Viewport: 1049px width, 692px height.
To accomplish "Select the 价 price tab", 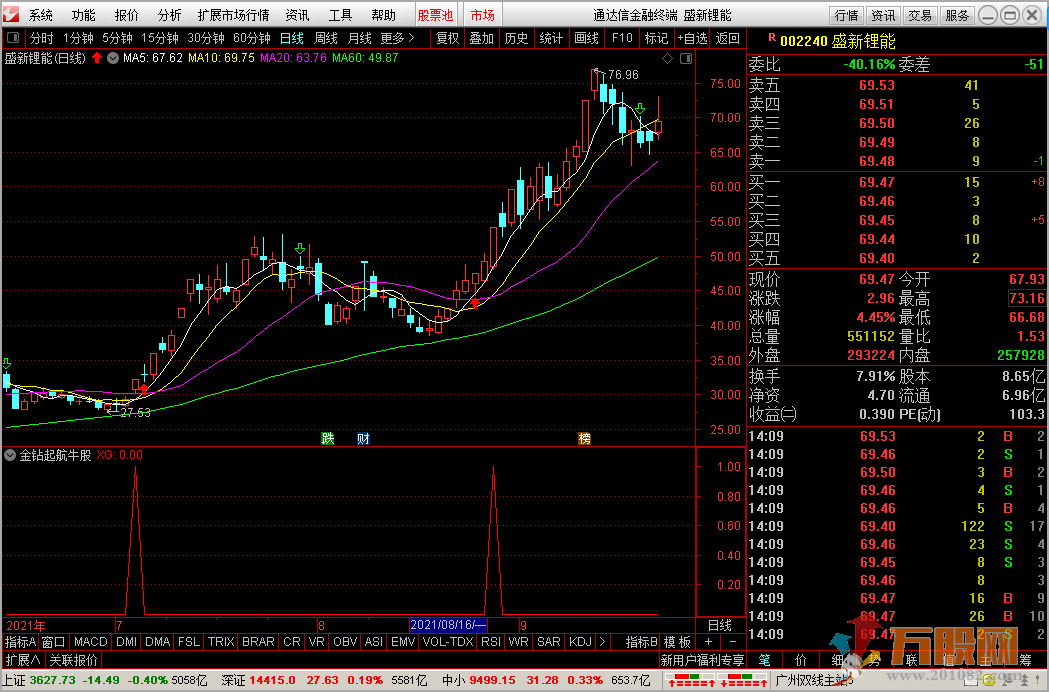I will tap(801, 660).
